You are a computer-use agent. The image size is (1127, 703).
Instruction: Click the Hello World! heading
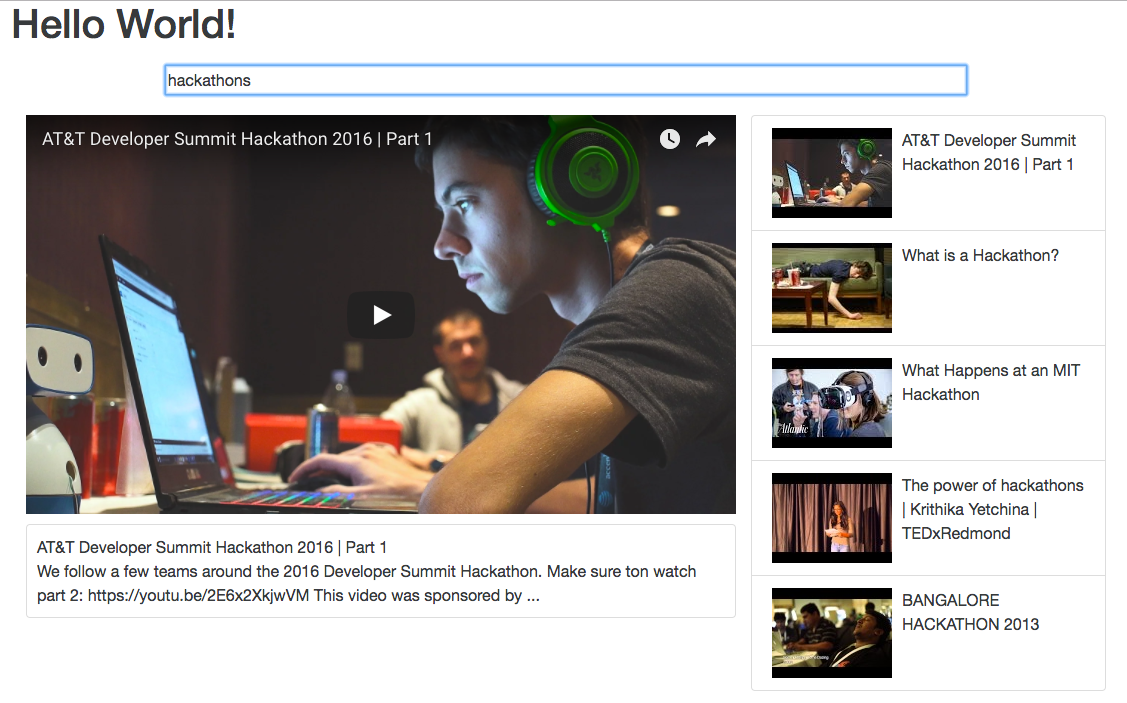pyautogui.click(x=124, y=24)
